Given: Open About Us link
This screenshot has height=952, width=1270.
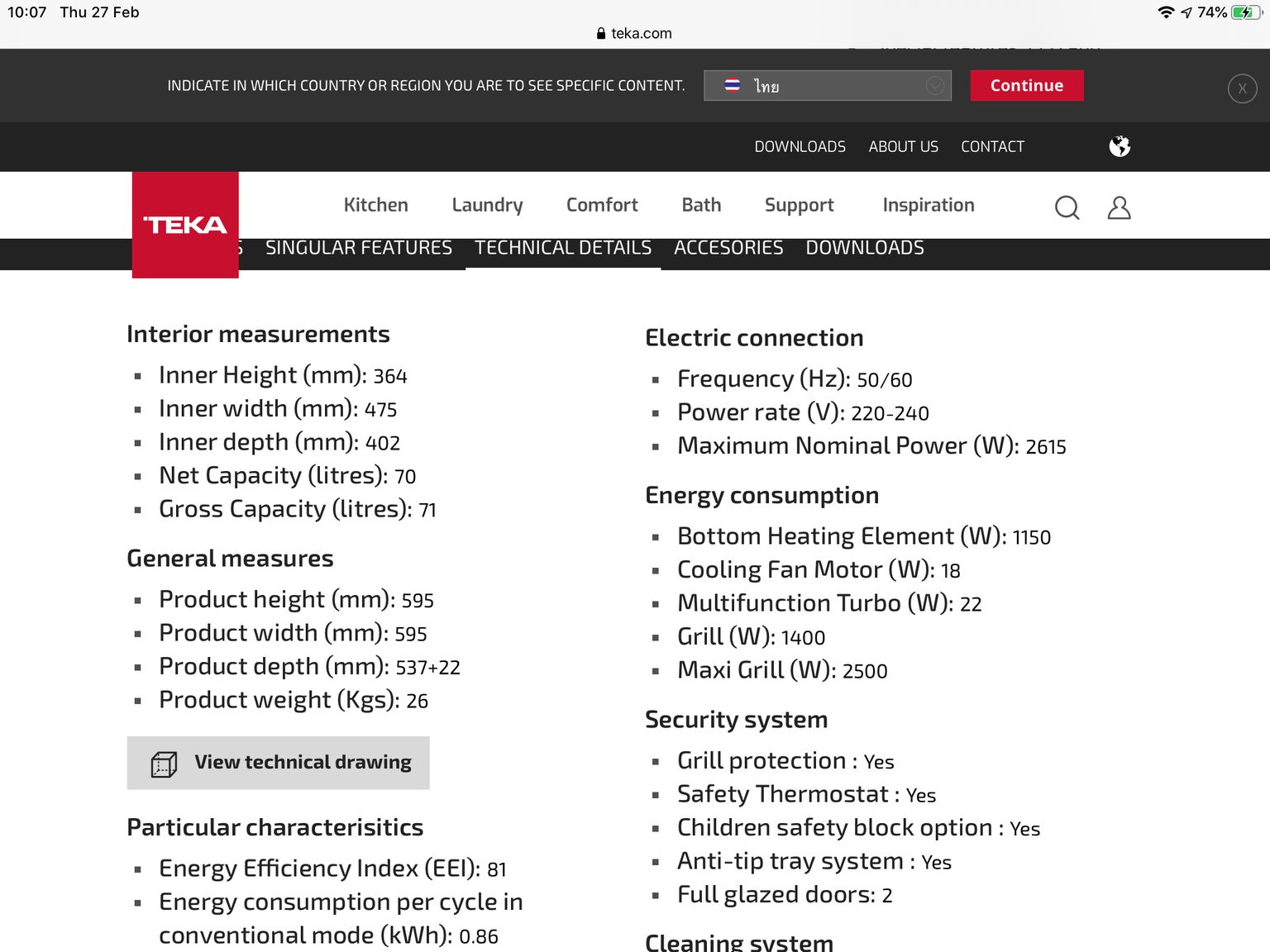Looking at the screenshot, I should (903, 146).
